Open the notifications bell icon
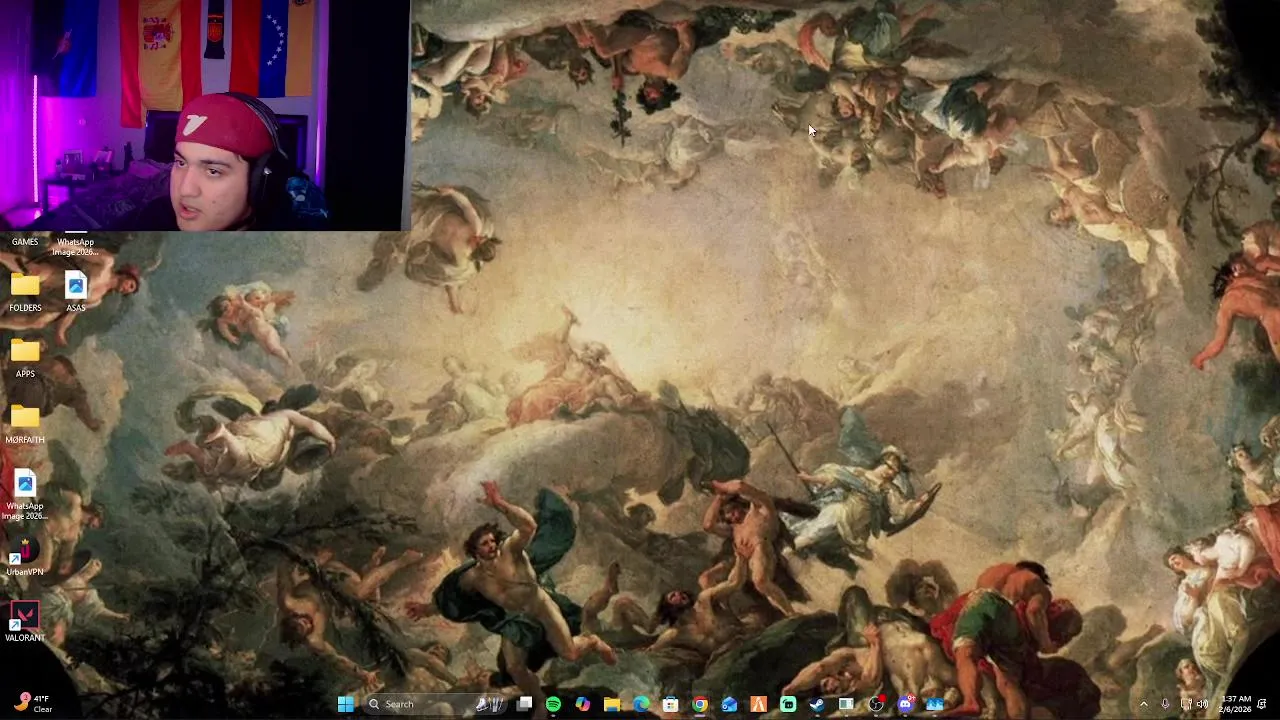1280x720 pixels. coord(1262,704)
